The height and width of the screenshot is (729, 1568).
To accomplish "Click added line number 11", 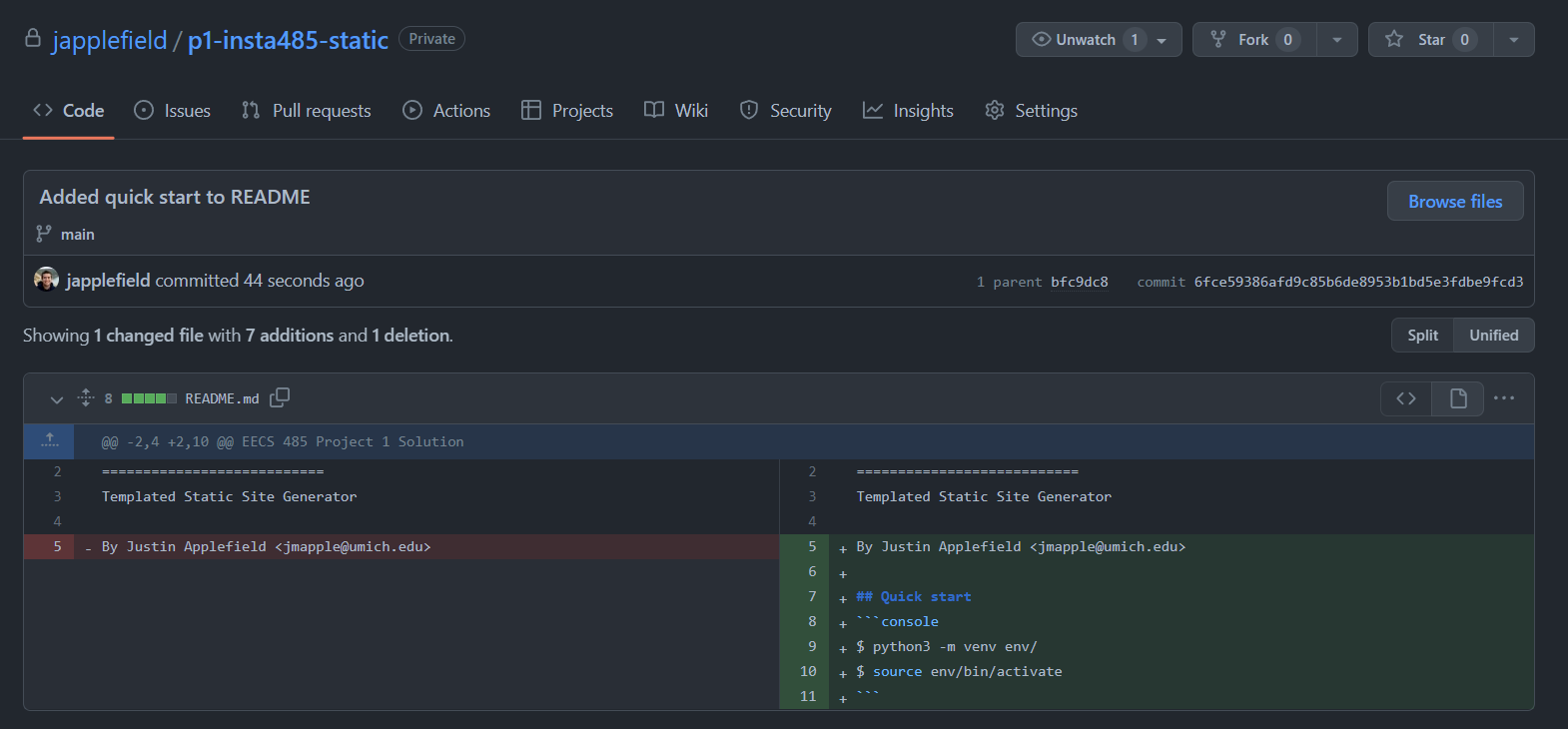I will pos(804,697).
